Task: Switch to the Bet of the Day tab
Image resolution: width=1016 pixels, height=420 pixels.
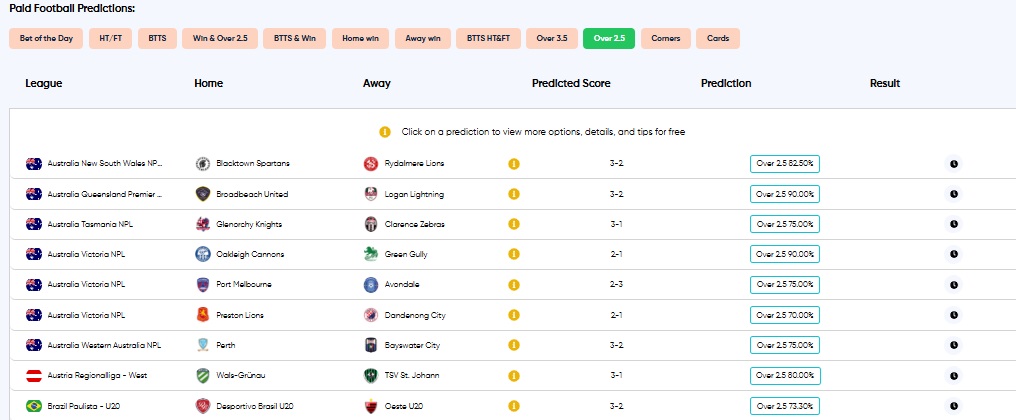Action: [46, 38]
